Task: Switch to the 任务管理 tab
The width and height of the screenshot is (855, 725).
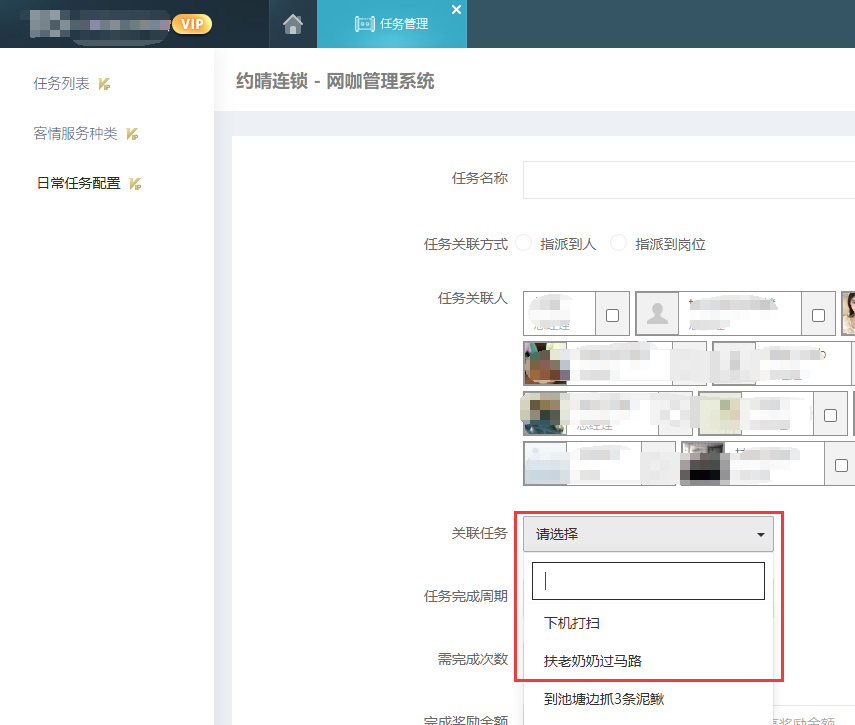Action: pyautogui.click(x=392, y=24)
